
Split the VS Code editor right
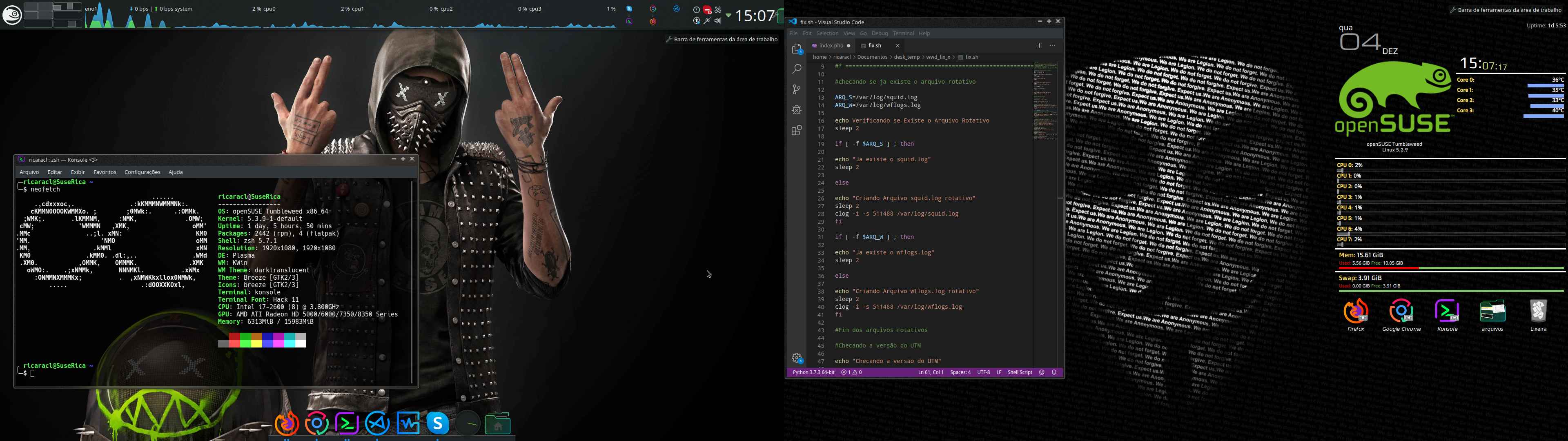1039,46
